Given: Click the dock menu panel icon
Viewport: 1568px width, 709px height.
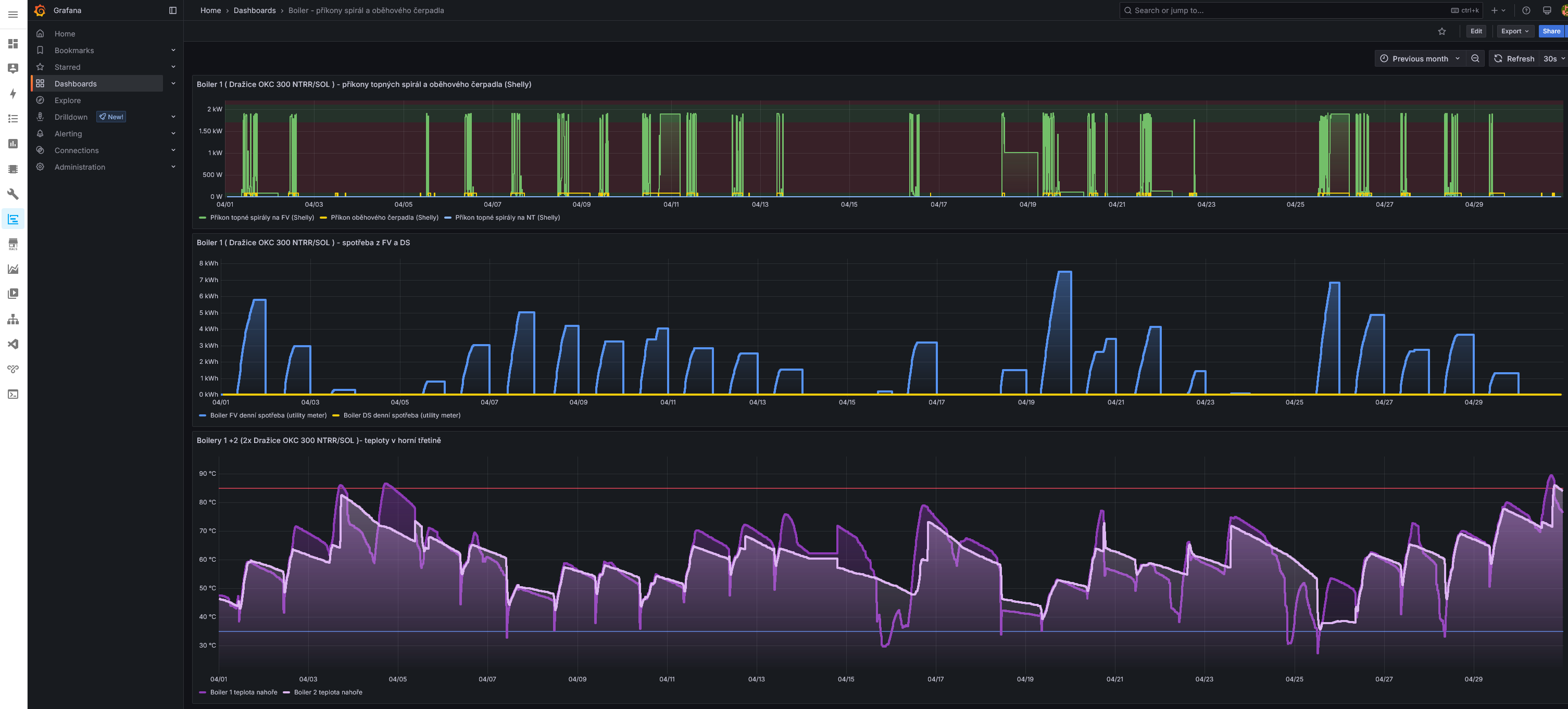Looking at the screenshot, I should [173, 10].
